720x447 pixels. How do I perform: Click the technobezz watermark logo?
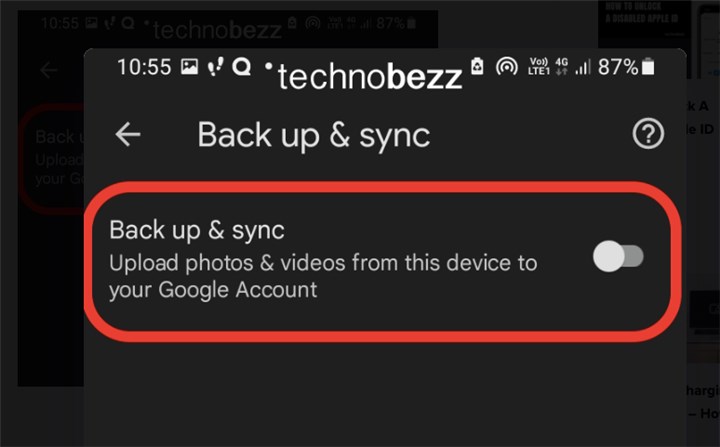370,76
